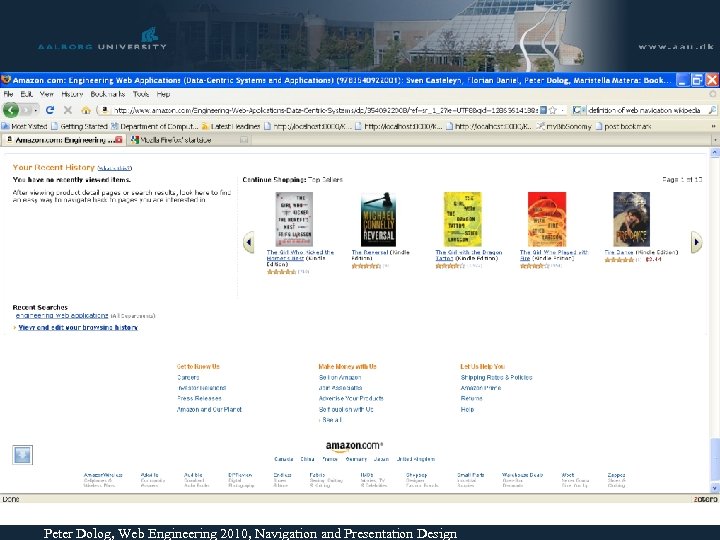Image resolution: width=720 pixels, height=540 pixels.
Task: Open the History menu
Action: (72, 94)
